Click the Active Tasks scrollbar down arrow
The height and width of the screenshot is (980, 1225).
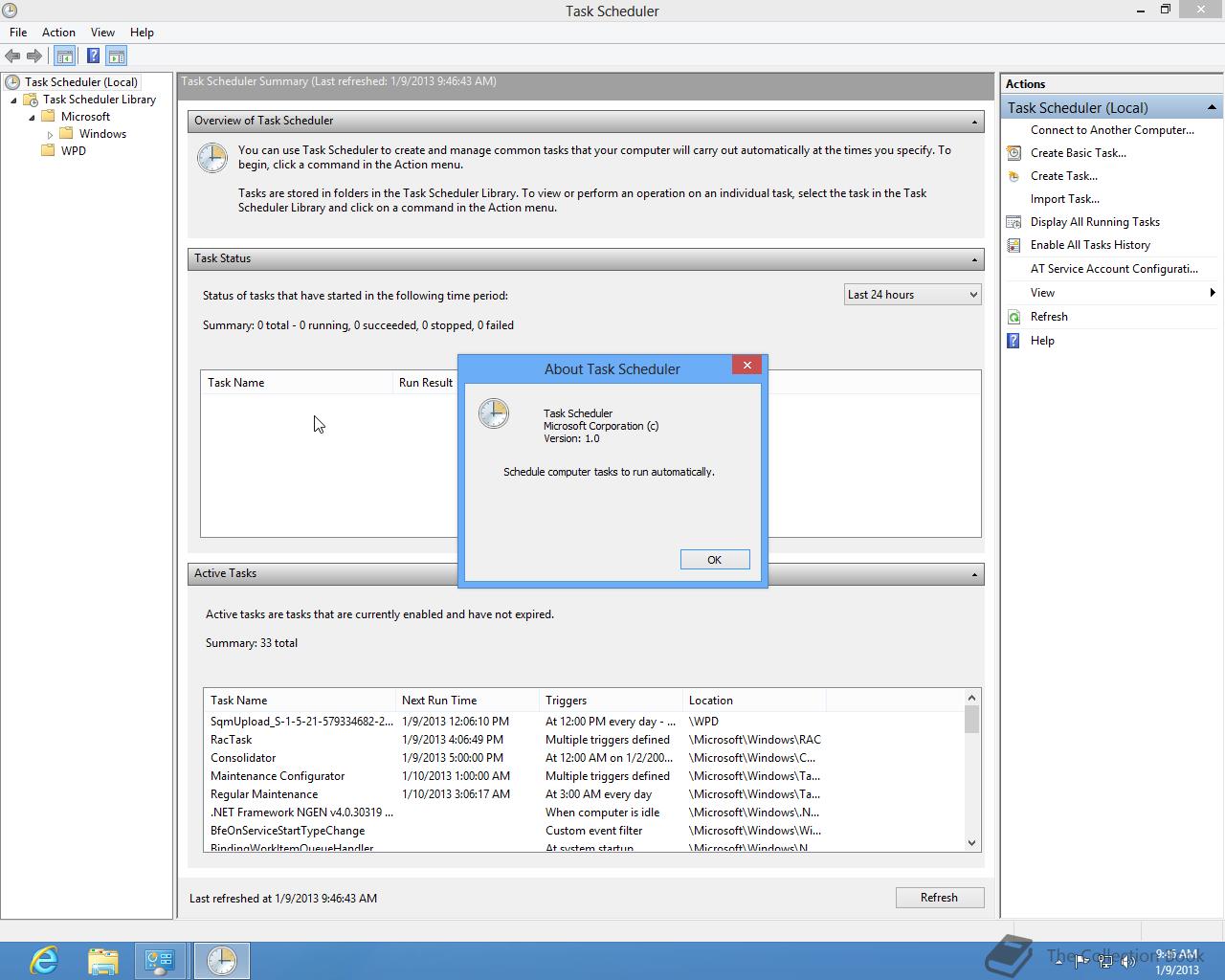click(x=971, y=843)
